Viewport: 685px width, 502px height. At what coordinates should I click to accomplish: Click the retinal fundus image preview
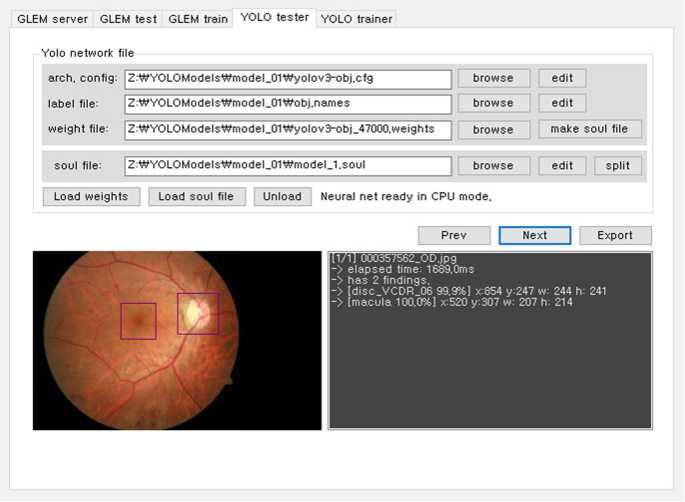[177, 340]
